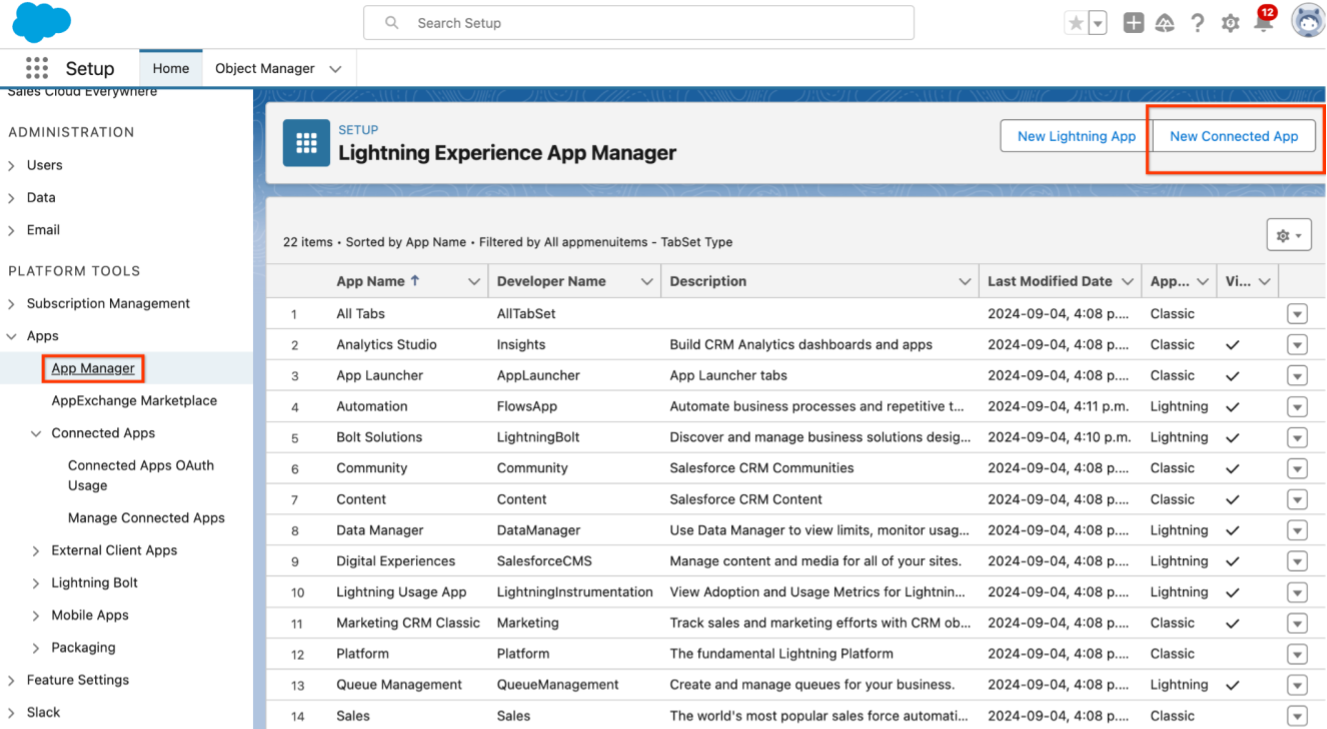1327x729 pixels.
Task: Open the setup gear in header
Action: [x=1231, y=23]
